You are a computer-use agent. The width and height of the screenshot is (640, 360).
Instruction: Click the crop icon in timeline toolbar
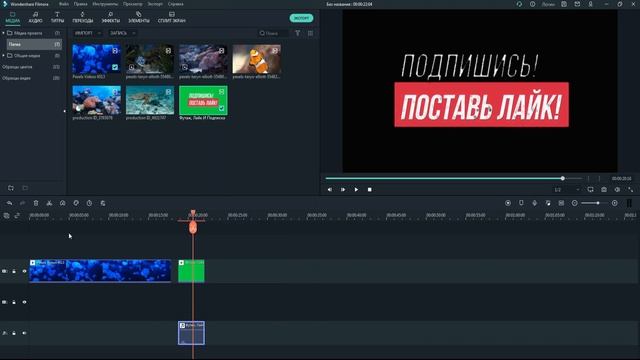(62, 203)
